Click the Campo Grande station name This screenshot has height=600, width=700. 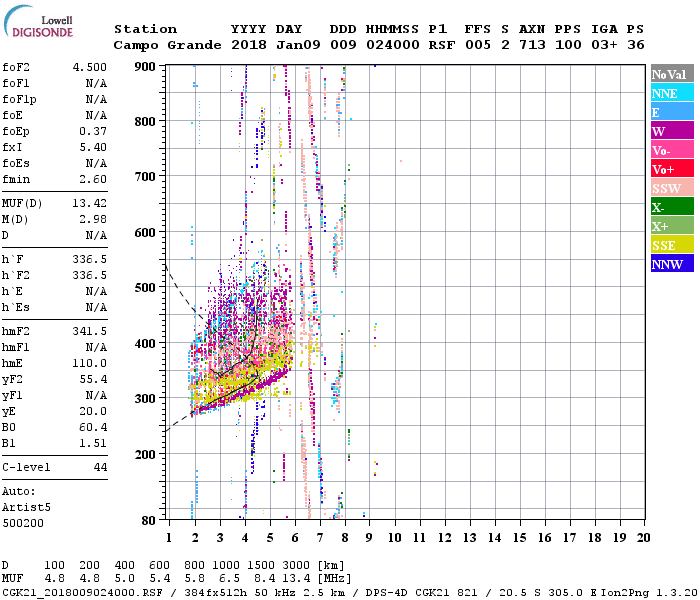tap(167, 45)
